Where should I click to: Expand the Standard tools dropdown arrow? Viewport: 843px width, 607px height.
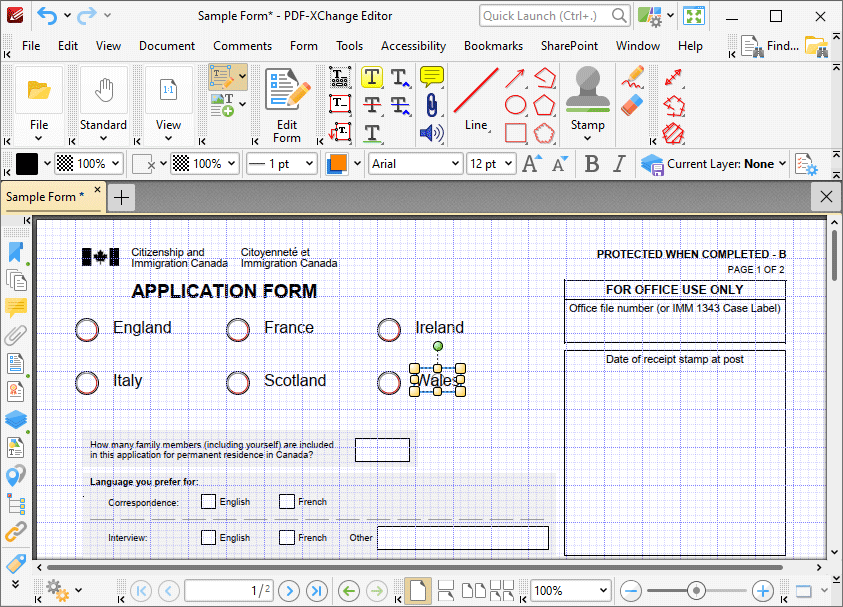point(103,138)
